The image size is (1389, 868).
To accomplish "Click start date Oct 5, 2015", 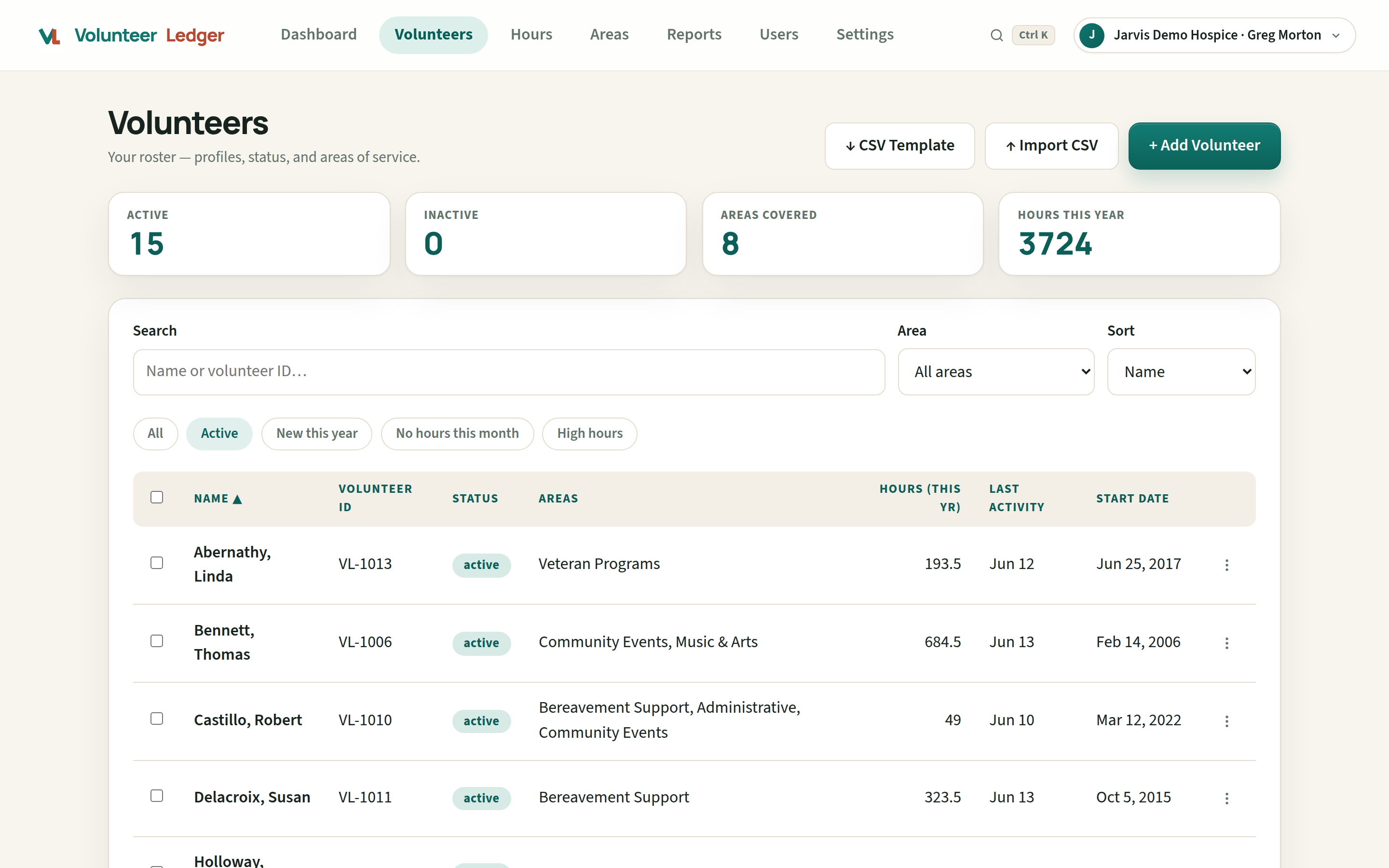I will tap(1133, 798).
